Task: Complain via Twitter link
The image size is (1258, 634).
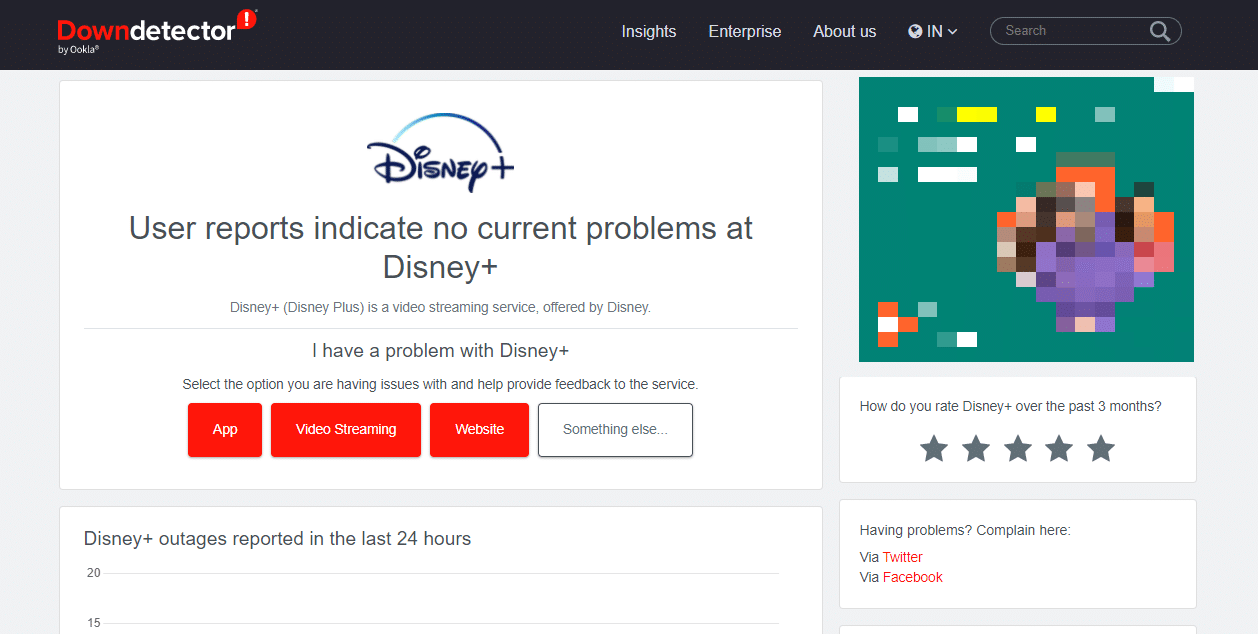Action: 902,557
